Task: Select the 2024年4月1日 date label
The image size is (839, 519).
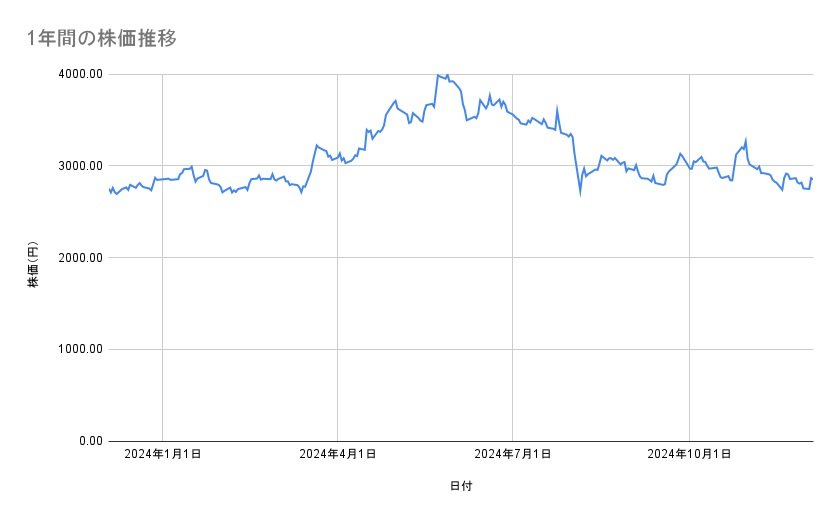Action: point(338,454)
